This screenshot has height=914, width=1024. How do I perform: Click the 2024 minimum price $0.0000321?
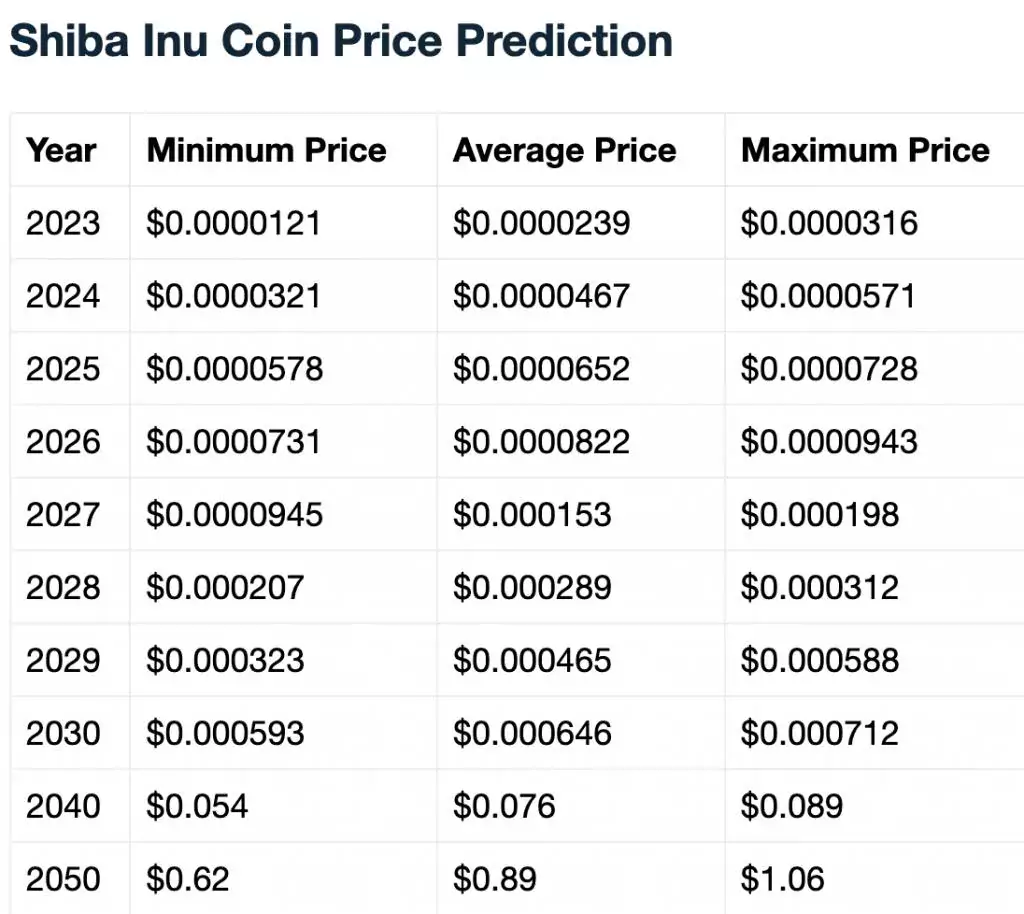coord(234,296)
